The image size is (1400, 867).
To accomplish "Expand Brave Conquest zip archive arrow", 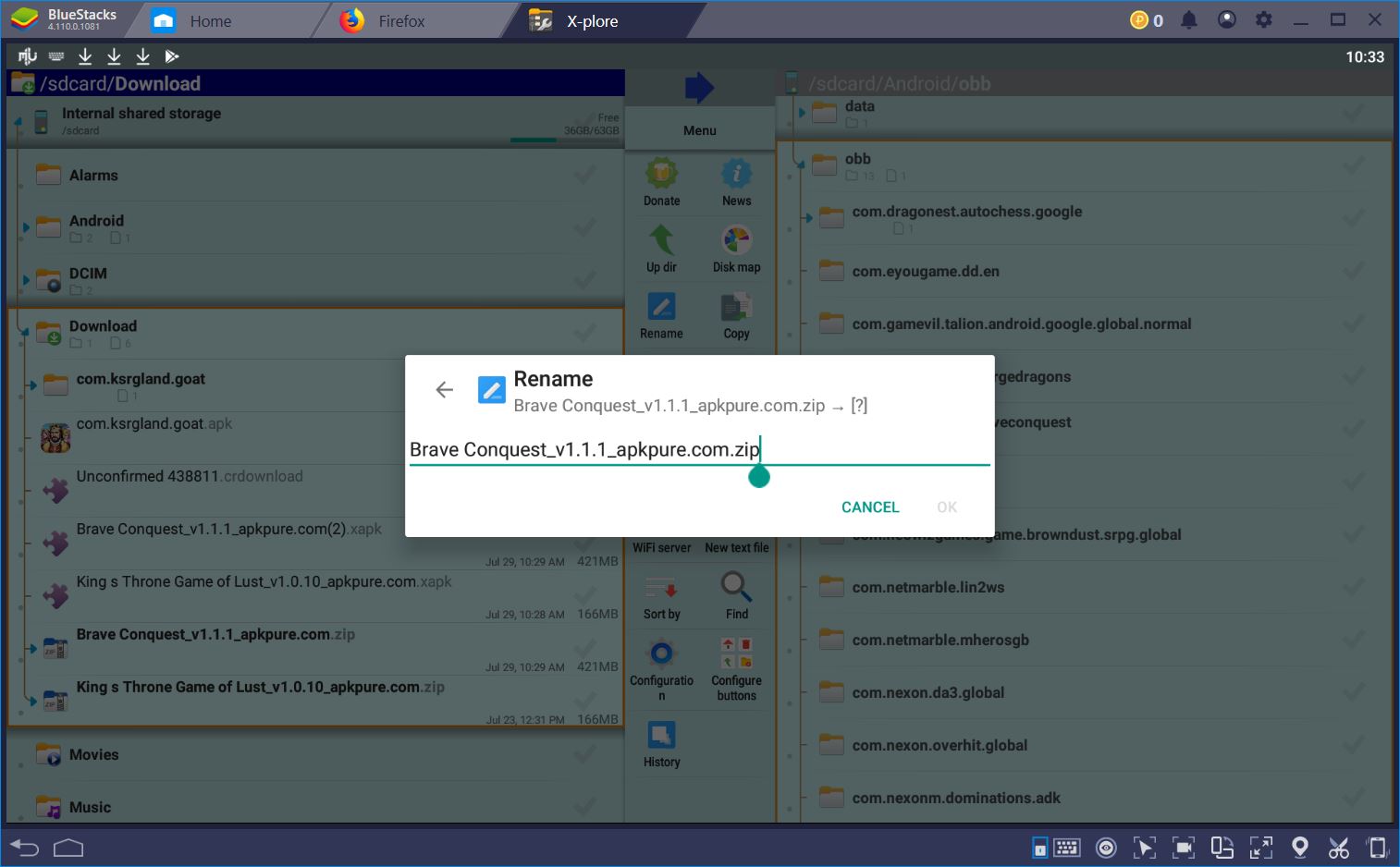I will coord(32,649).
